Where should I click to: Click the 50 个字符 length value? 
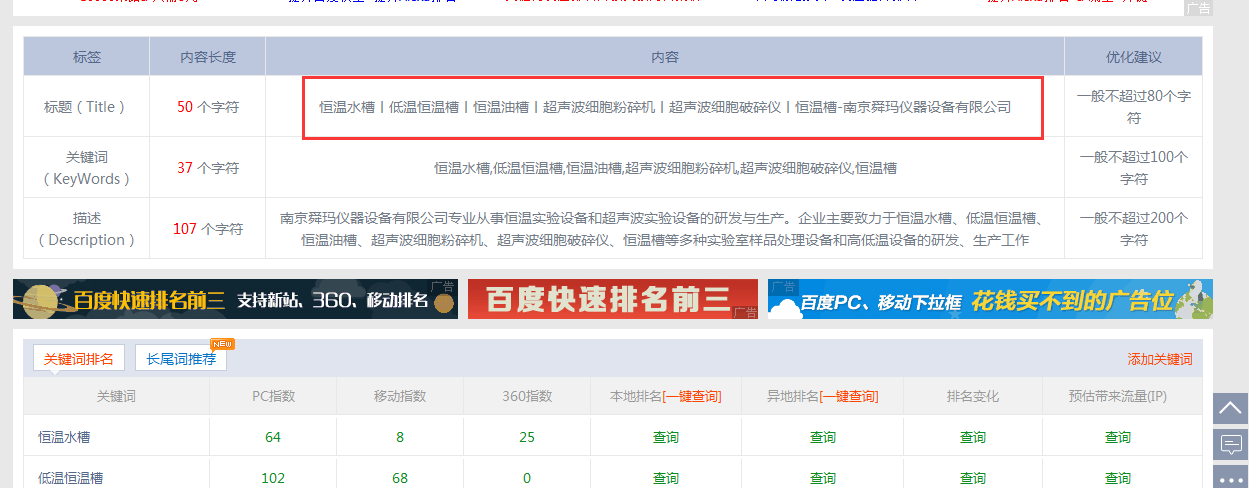(x=208, y=107)
